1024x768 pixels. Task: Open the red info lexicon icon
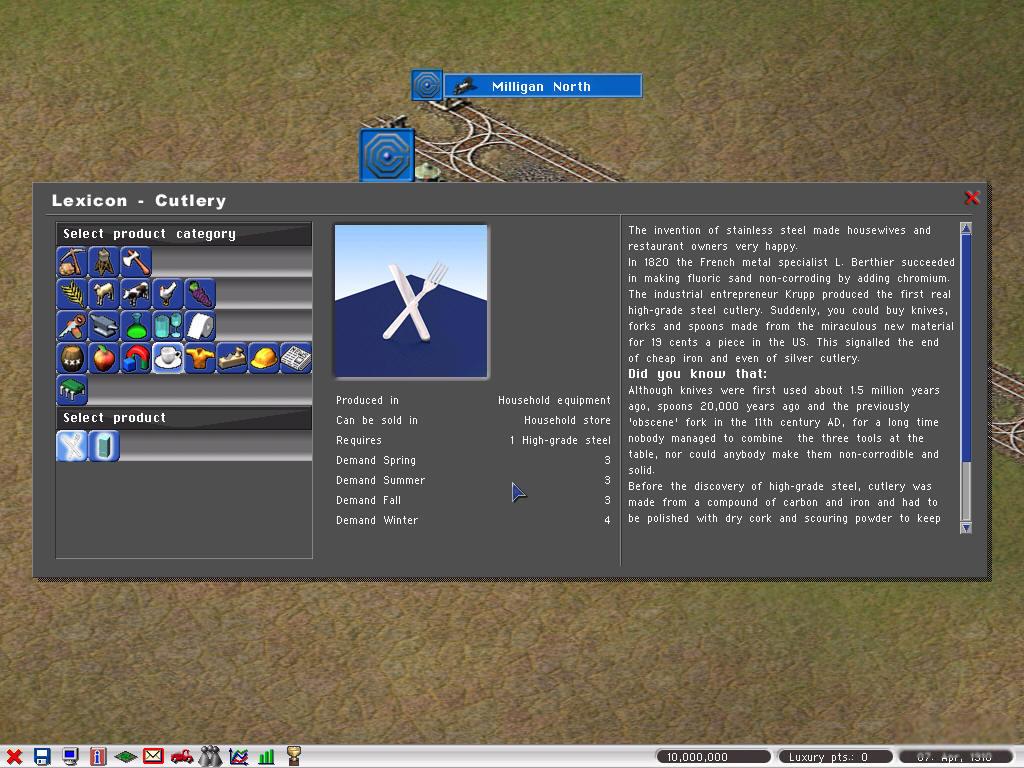tap(98, 757)
